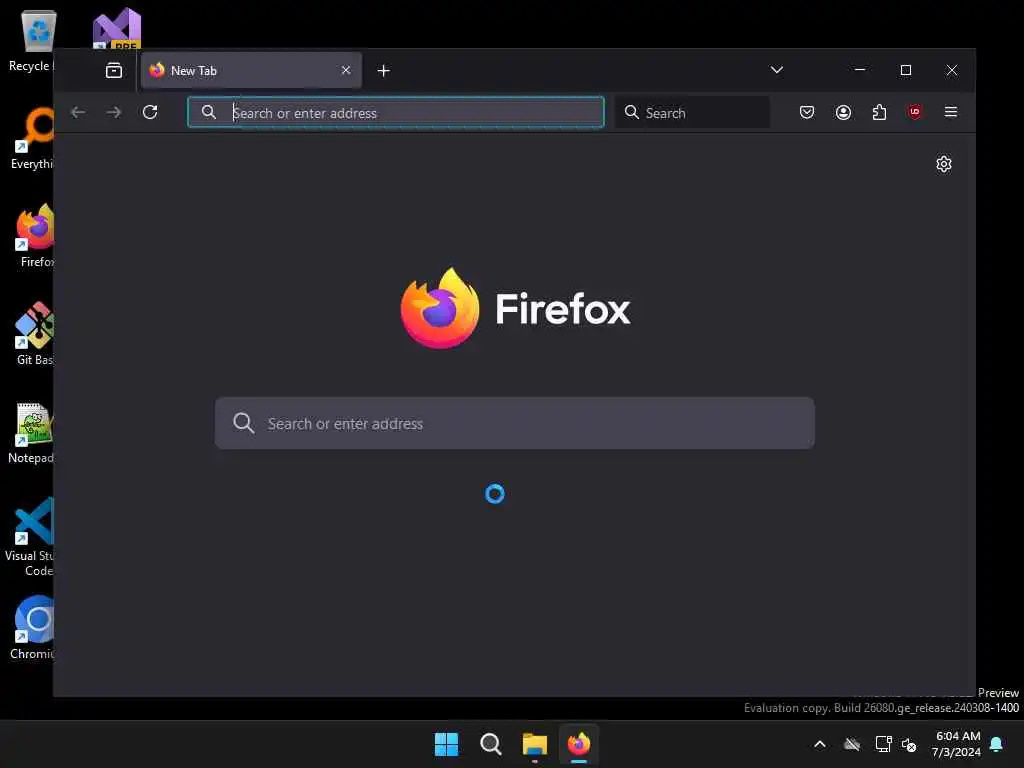This screenshot has width=1024, height=768.
Task: Click the new tab page search field
Action: [515, 423]
